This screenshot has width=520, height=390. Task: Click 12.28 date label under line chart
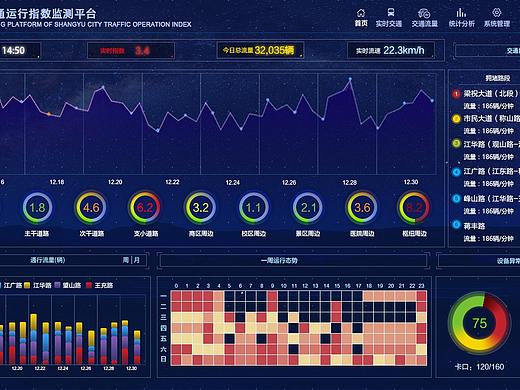click(350, 182)
